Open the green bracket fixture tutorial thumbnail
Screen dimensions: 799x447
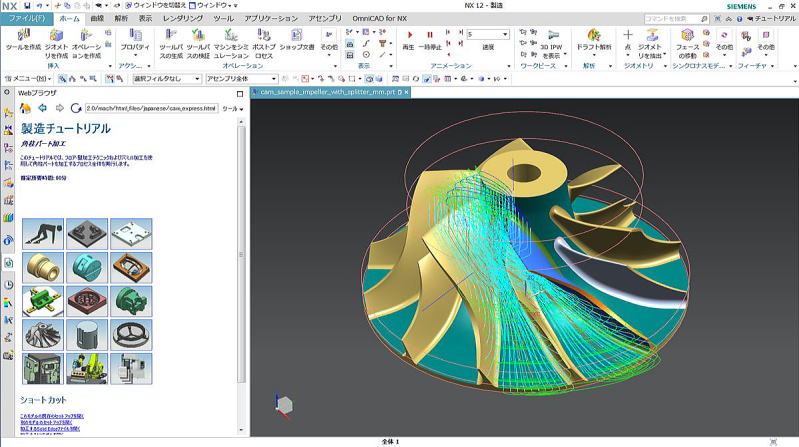[43, 301]
